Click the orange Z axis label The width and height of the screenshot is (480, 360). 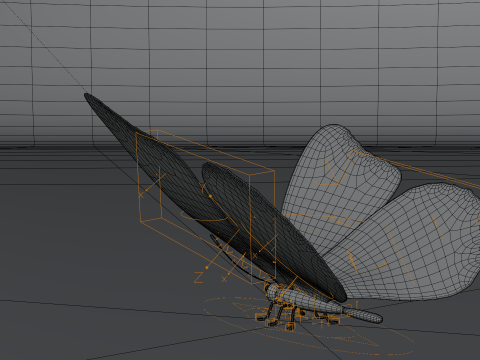[198, 277]
